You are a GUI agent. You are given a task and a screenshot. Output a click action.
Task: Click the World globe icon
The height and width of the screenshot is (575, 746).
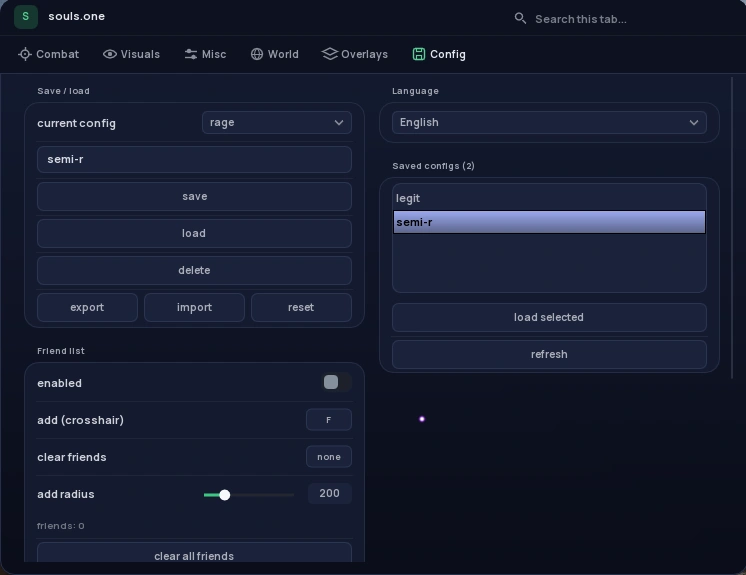click(257, 54)
